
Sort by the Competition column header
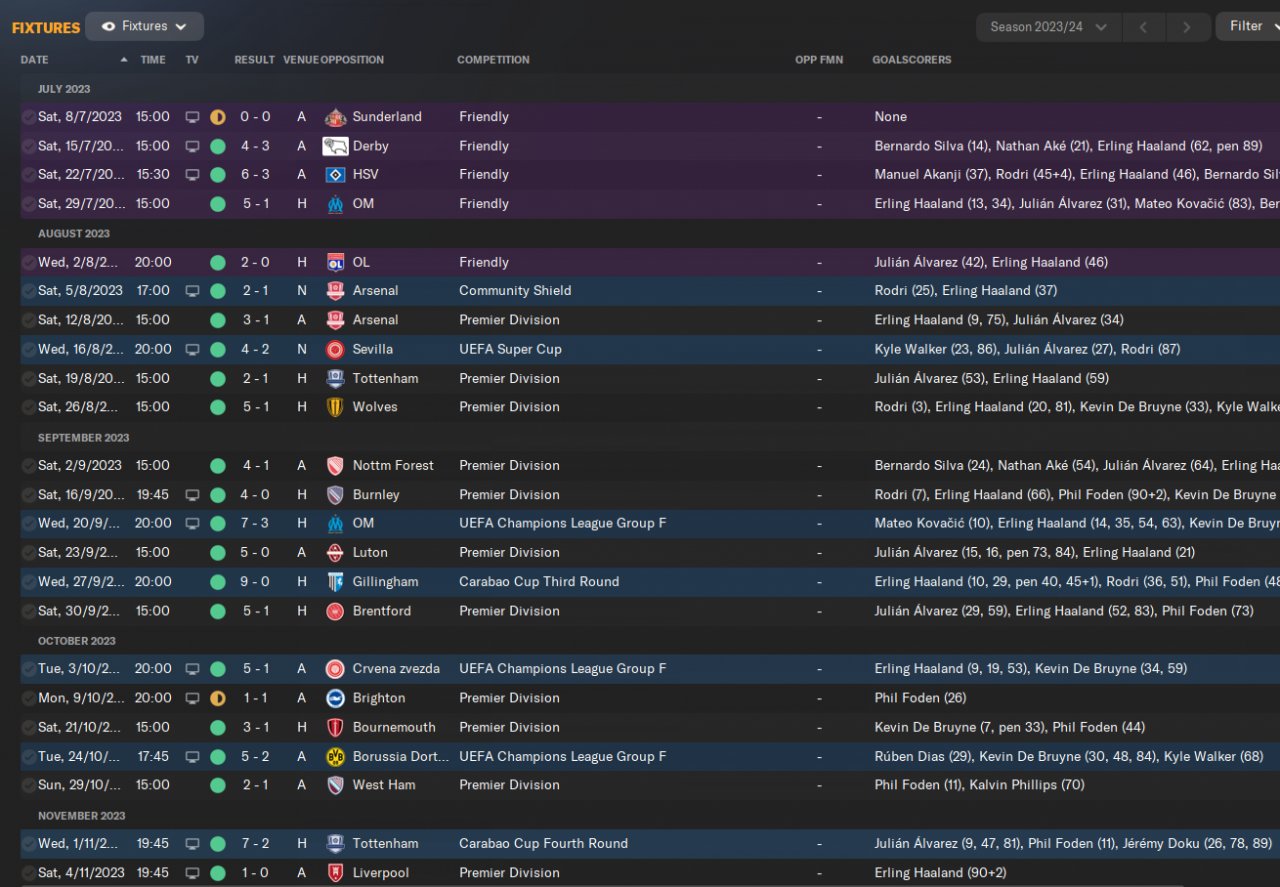pyautogui.click(x=493, y=60)
